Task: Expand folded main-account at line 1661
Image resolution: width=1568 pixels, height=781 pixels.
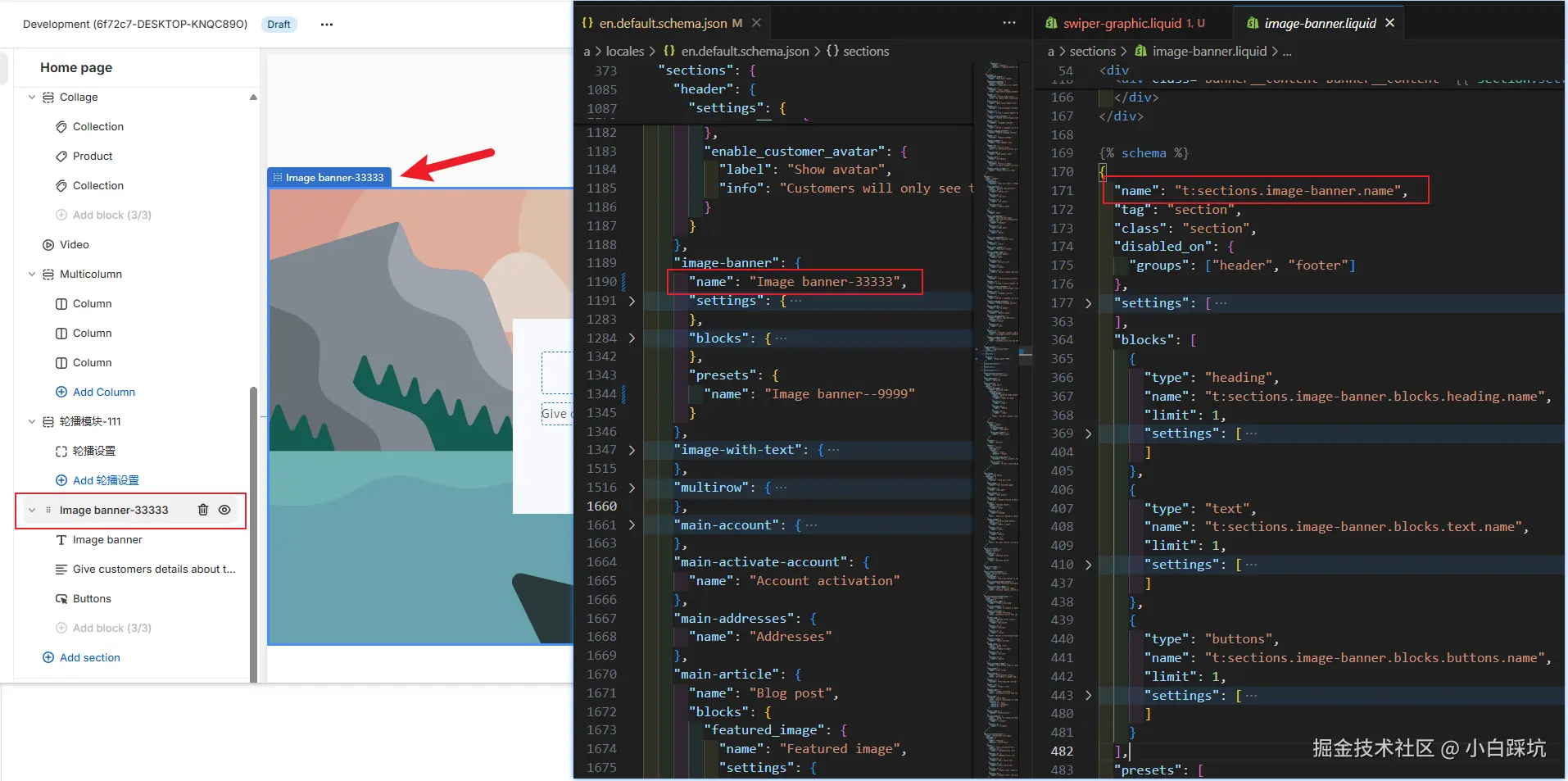Action: point(632,524)
